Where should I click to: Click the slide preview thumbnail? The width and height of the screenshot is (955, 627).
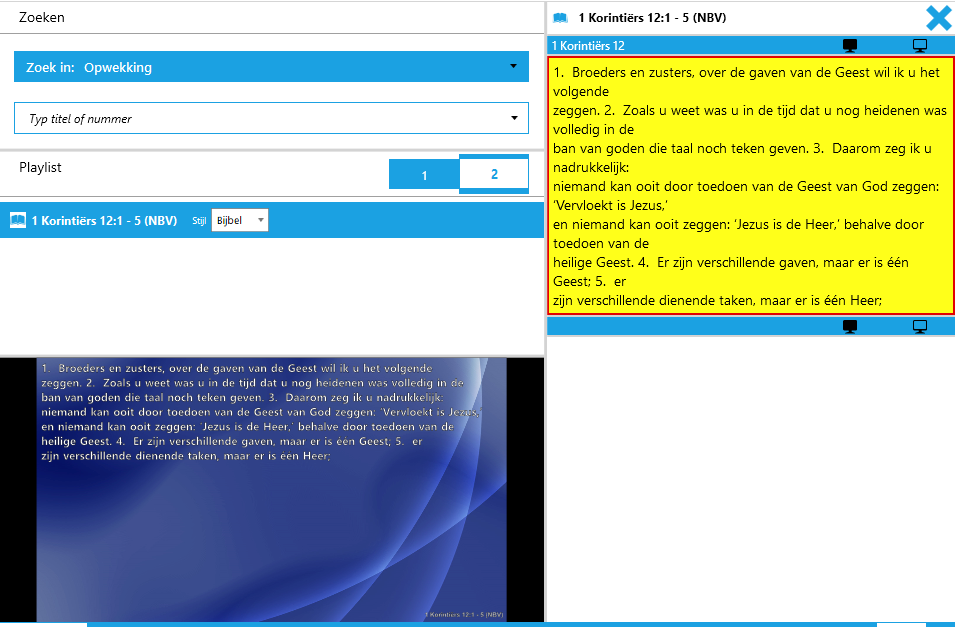[272, 490]
